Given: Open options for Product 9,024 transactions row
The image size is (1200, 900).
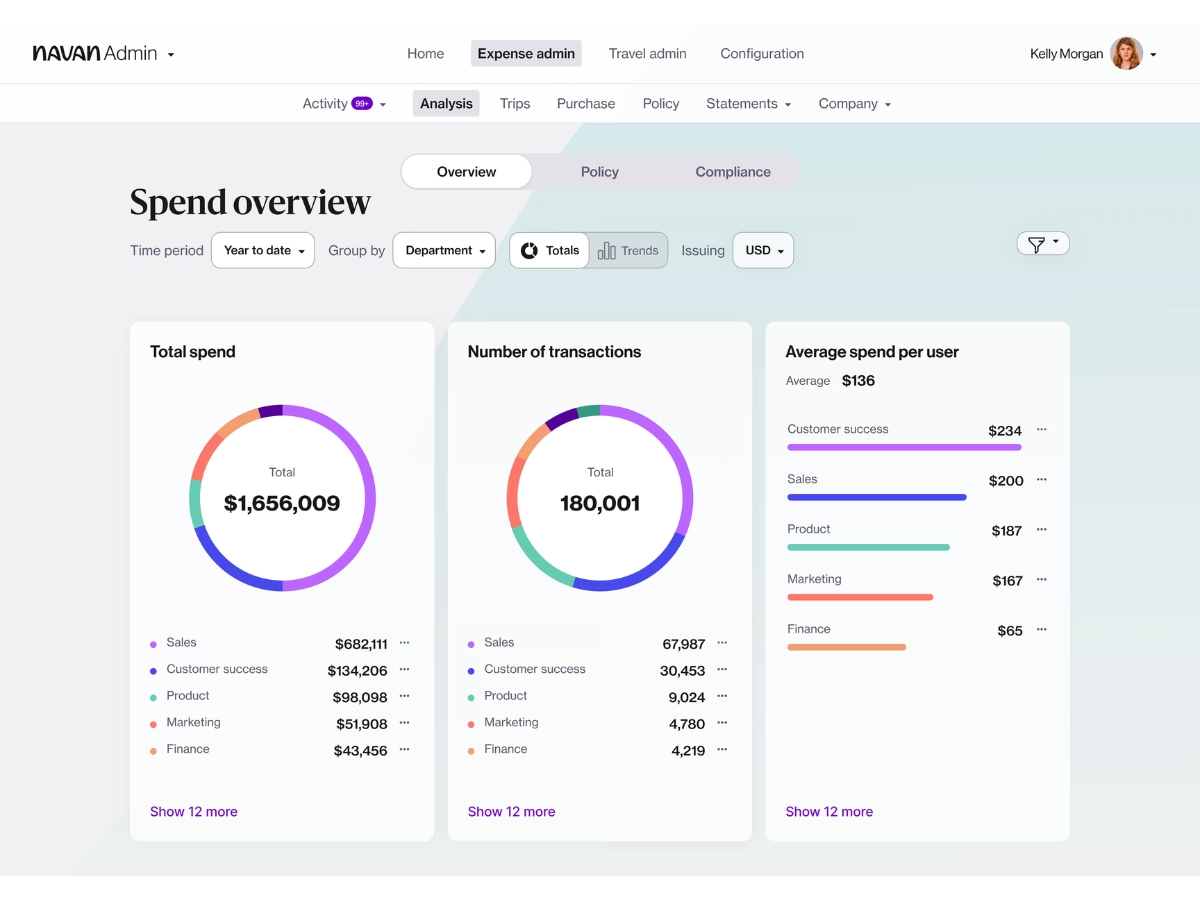Looking at the screenshot, I should (x=722, y=696).
